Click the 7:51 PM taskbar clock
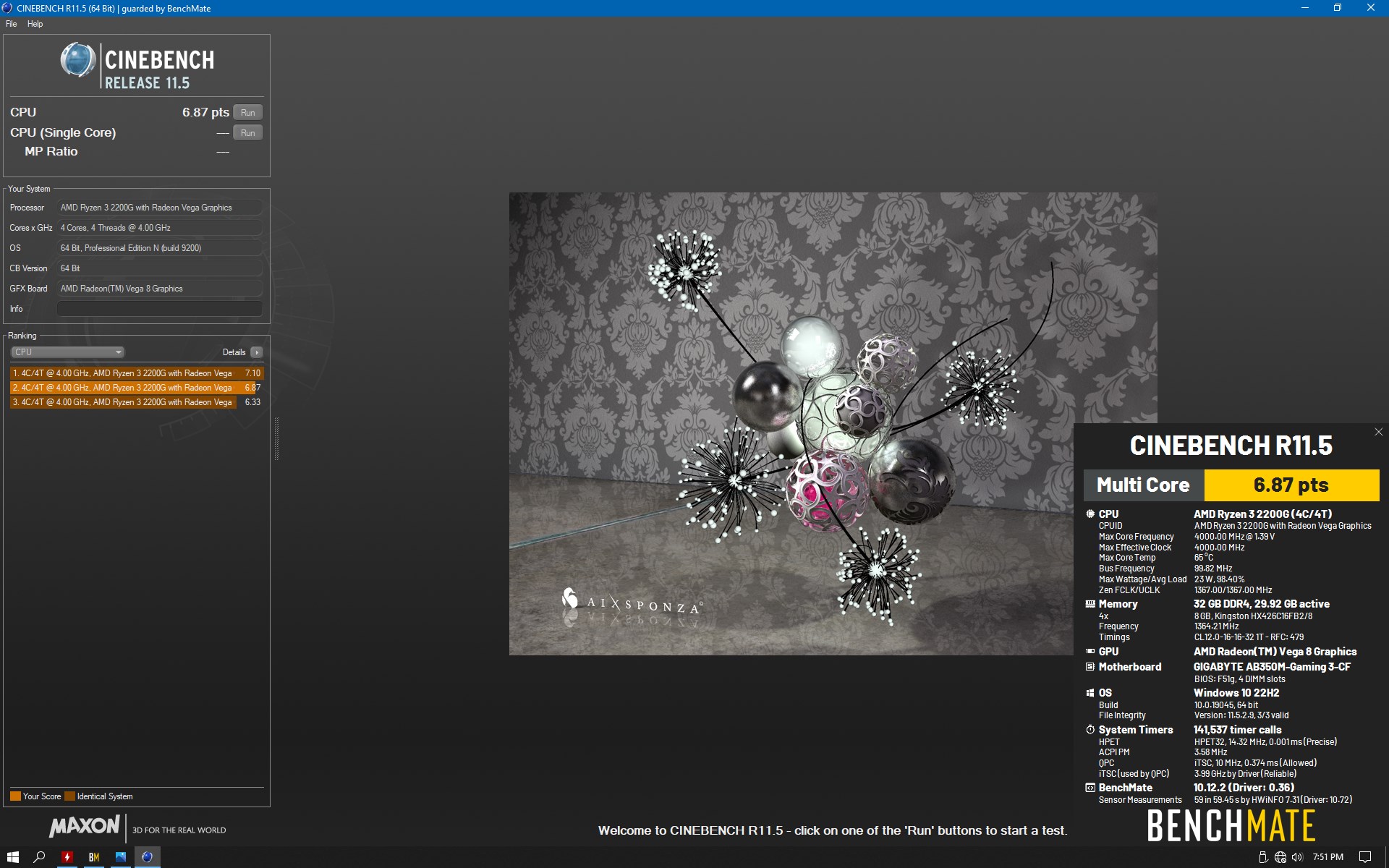Image resolution: width=1389 pixels, height=868 pixels. (1328, 857)
